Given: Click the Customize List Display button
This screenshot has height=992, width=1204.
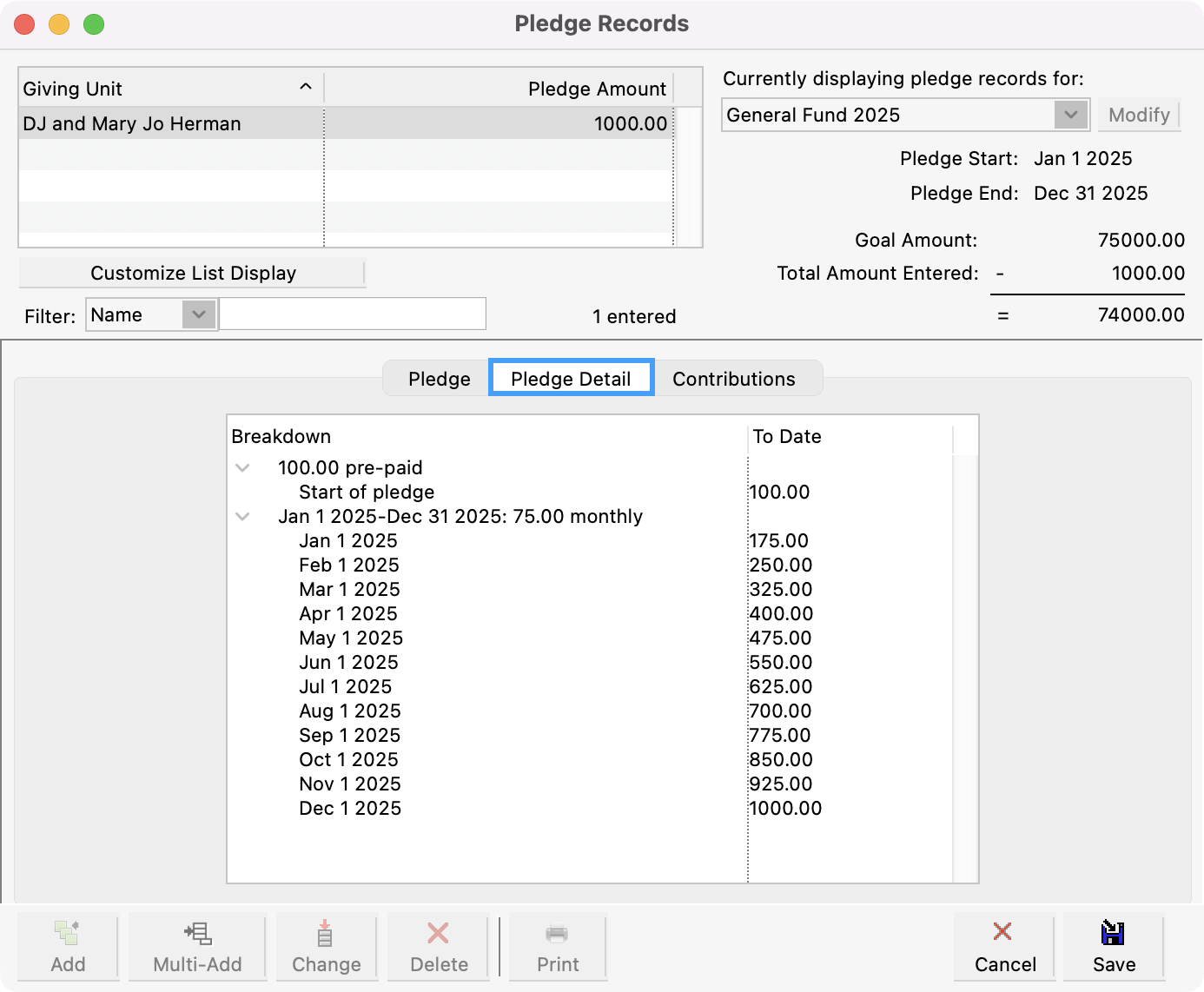Looking at the screenshot, I should (x=192, y=273).
